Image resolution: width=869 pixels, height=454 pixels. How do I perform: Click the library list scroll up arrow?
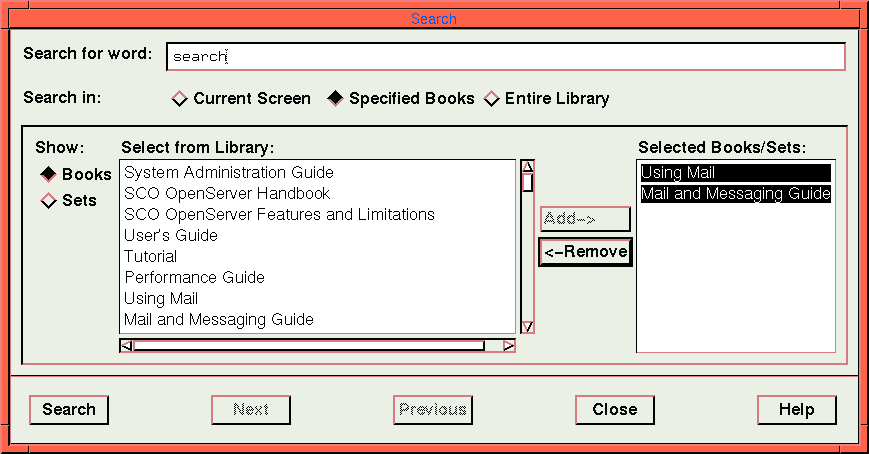point(528,167)
